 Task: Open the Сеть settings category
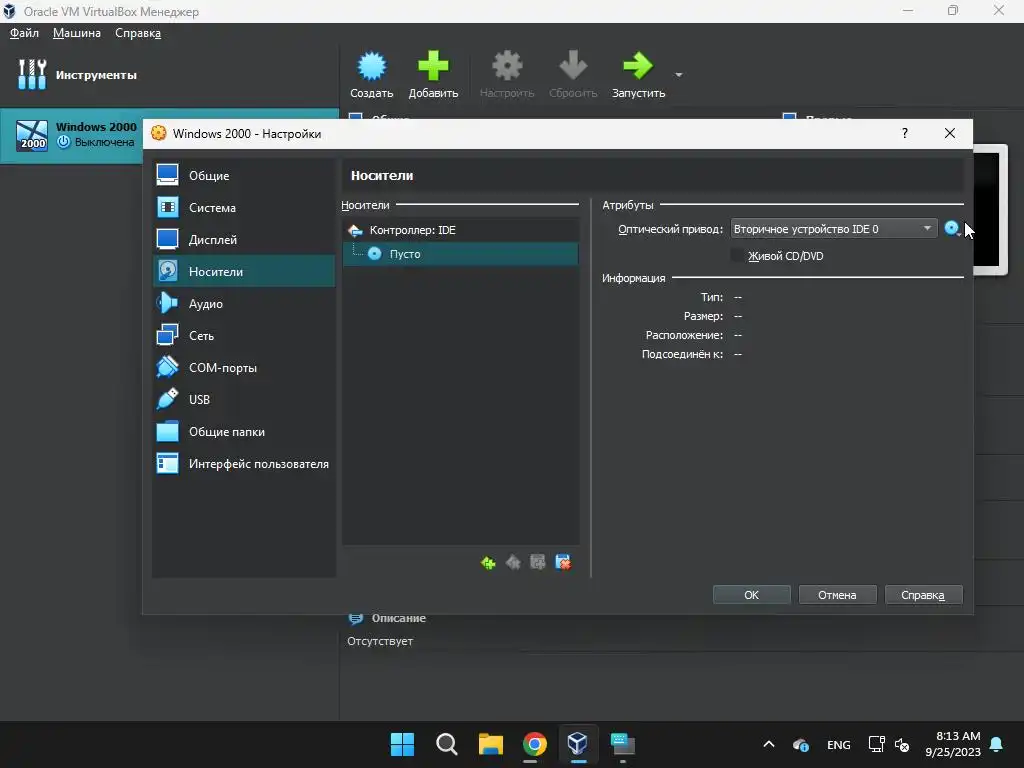(x=244, y=336)
